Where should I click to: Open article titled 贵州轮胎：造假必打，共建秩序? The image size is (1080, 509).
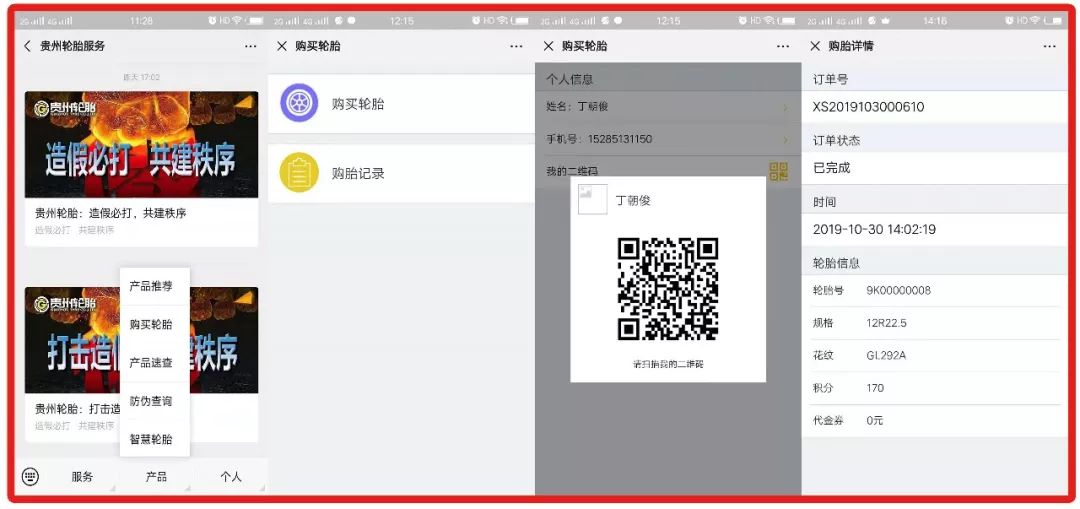click(110, 213)
